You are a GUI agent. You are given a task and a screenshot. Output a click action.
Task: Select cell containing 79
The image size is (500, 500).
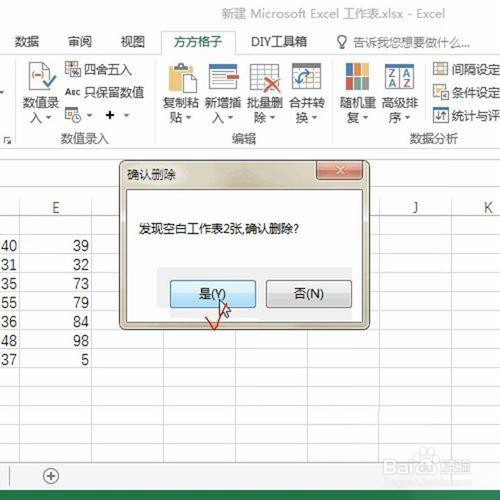pyautogui.click(x=56, y=303)
